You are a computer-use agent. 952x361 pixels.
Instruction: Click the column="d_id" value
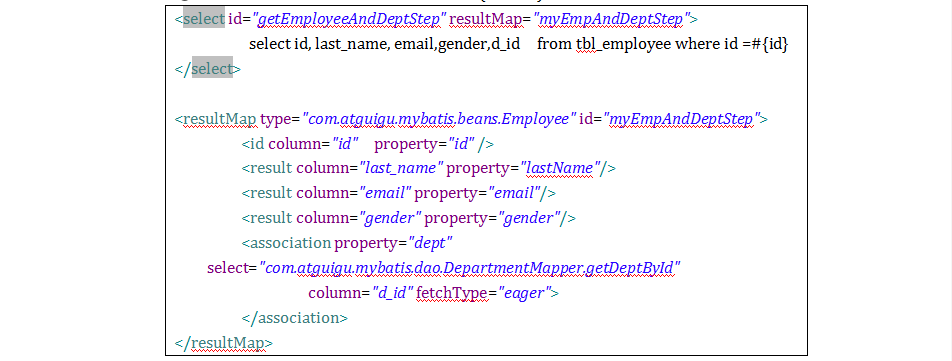(393, 293)
